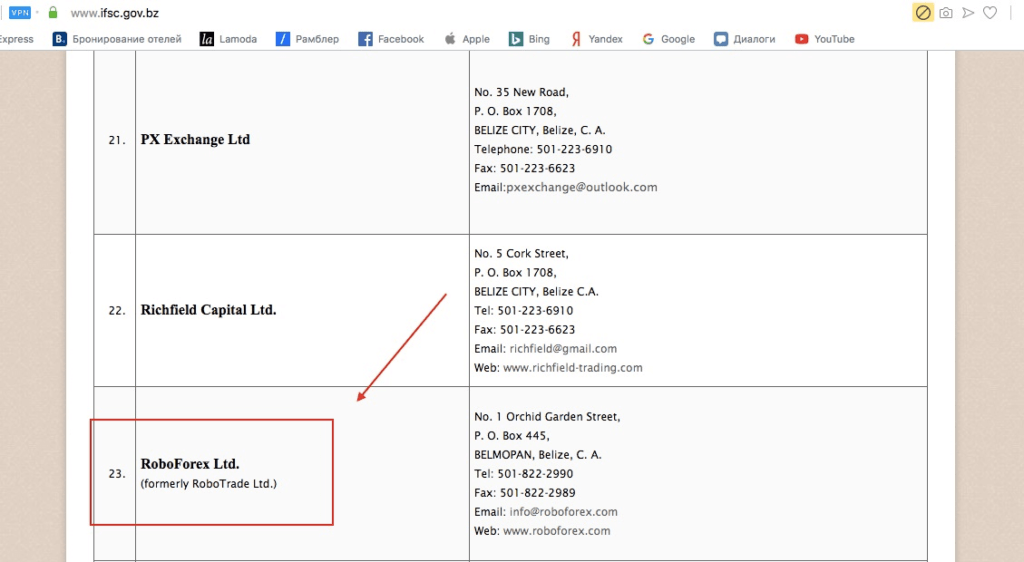Click the info@roboforex.com email link

tap(563, 512)
